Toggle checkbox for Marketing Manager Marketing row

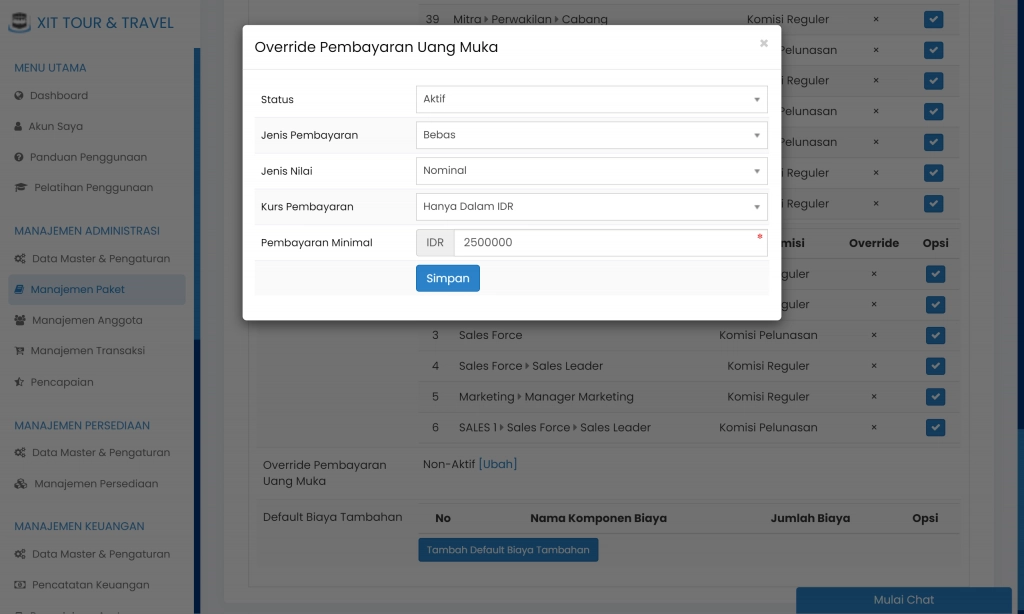pos(934,397)
